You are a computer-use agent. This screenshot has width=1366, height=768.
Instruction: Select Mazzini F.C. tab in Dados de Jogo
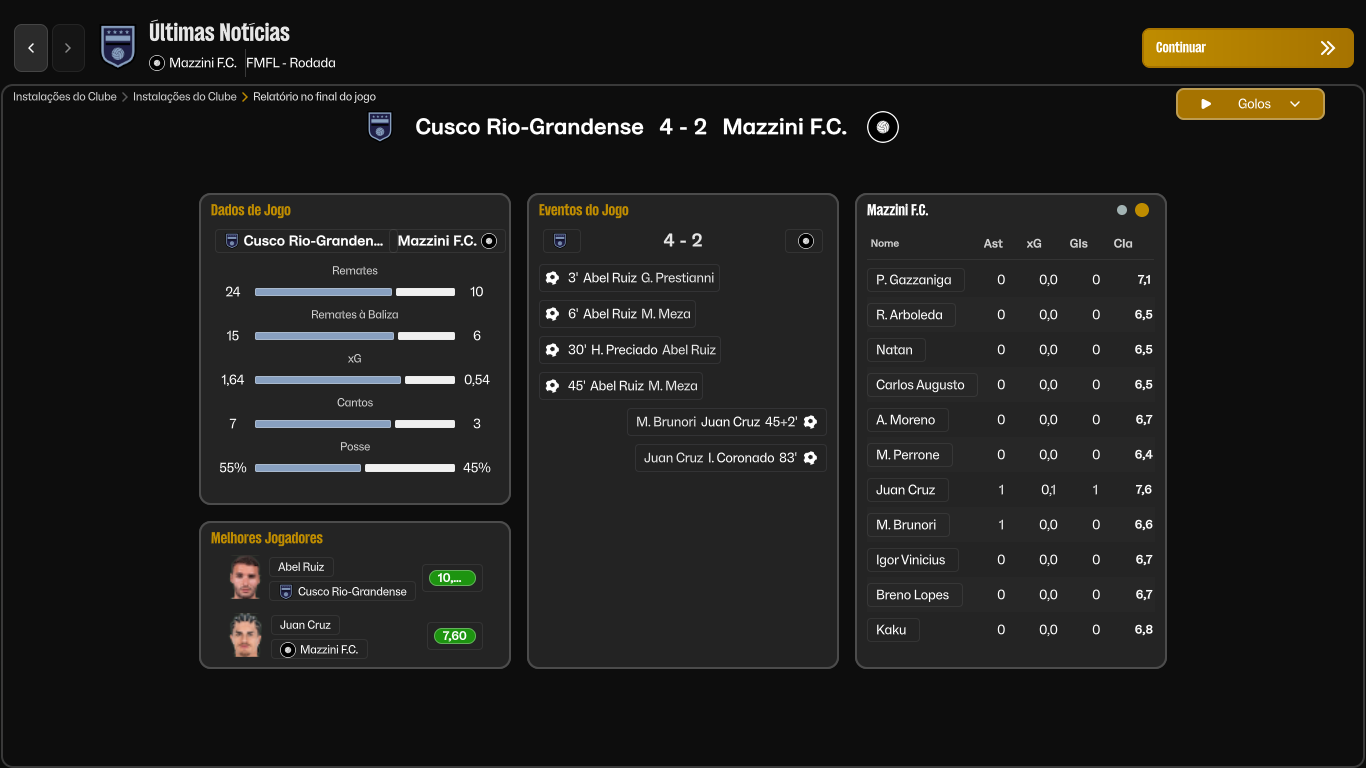pos(447,241)
